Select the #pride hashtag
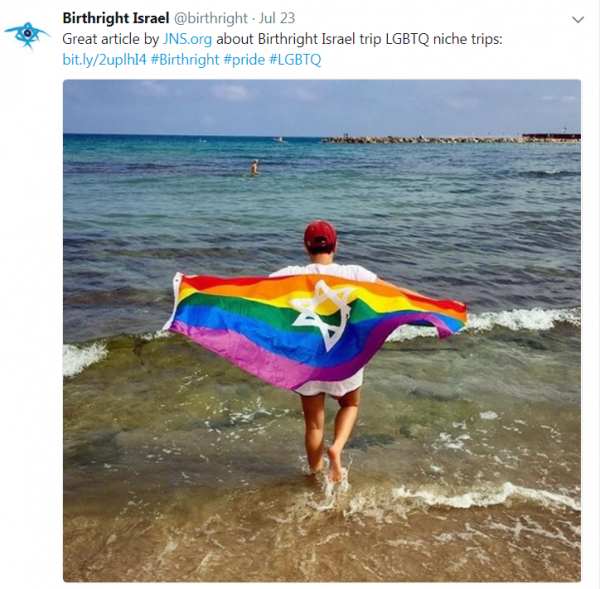600x589 pixels. point(244,60)
